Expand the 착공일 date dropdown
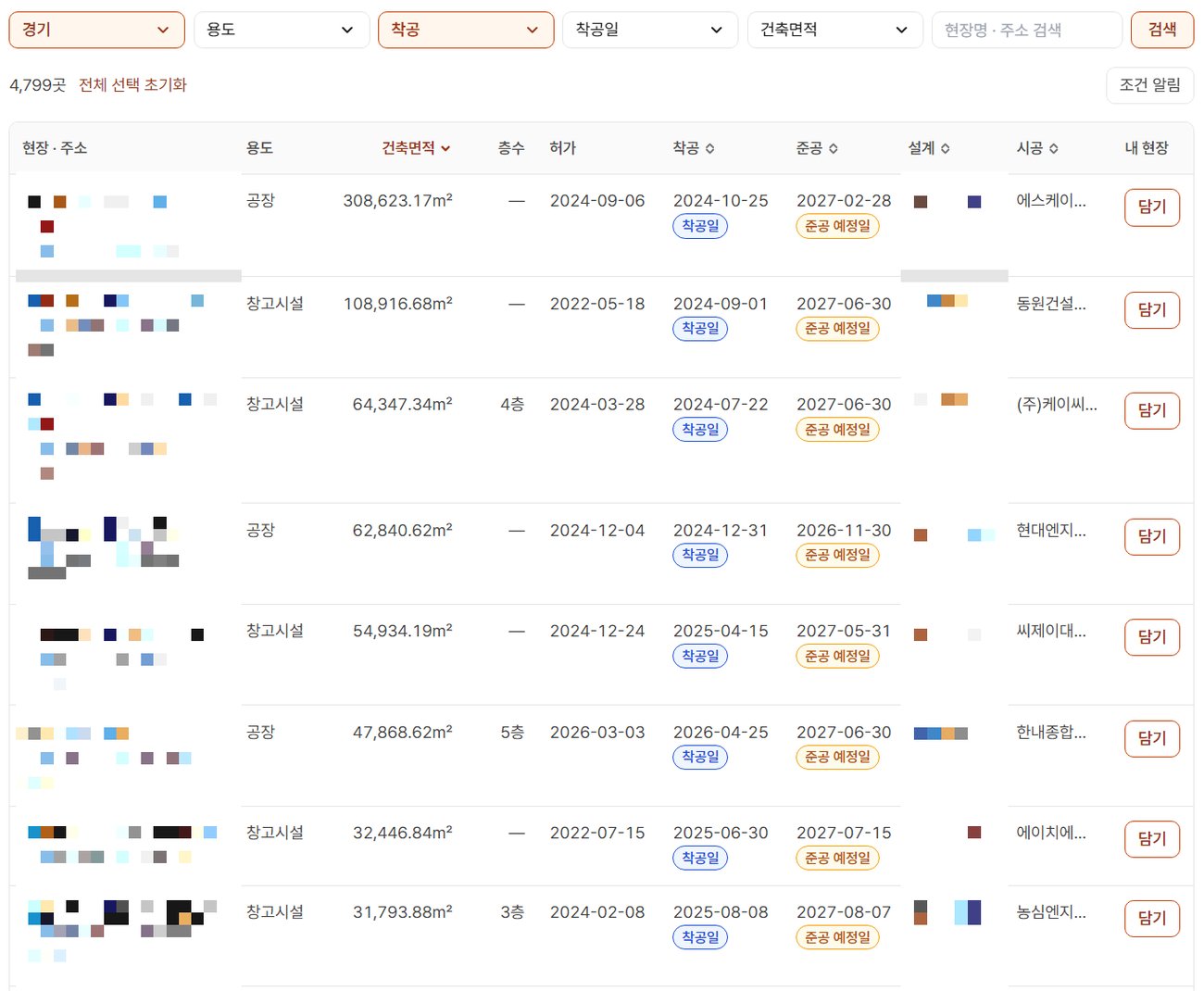 pyautogui.click(x=650, y=30)
